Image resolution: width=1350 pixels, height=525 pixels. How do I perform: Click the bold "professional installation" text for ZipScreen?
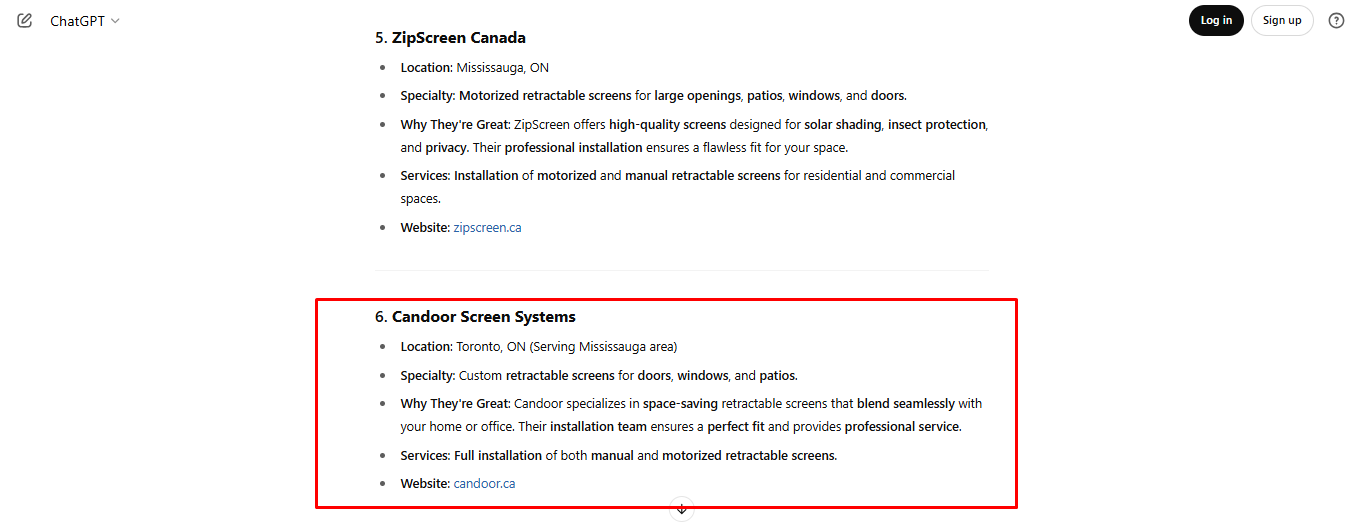click(x=573, y=148)
